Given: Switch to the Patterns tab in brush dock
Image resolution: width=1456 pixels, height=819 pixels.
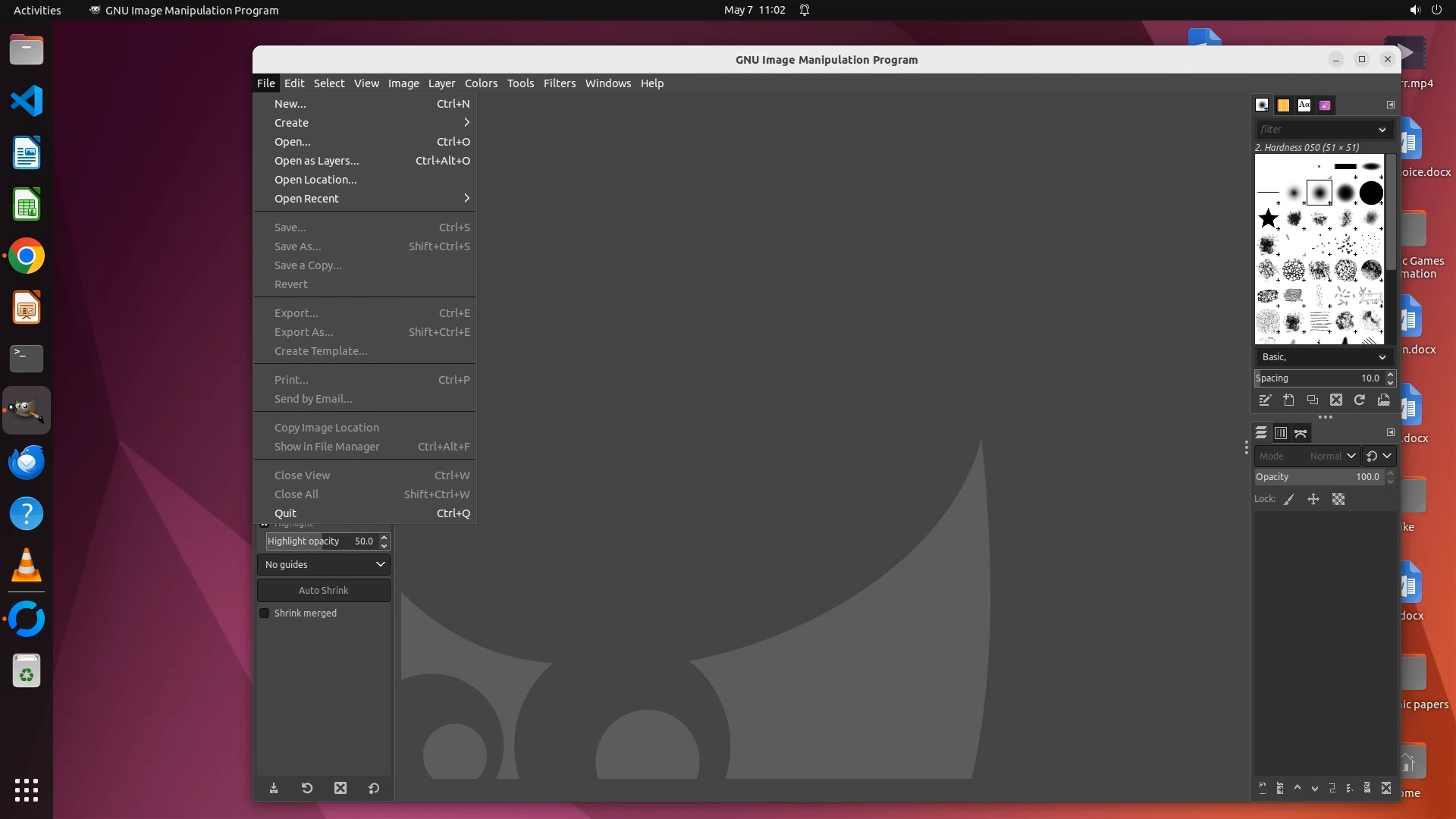Looking at the screenshot, I should click(x=1283, y=105).
